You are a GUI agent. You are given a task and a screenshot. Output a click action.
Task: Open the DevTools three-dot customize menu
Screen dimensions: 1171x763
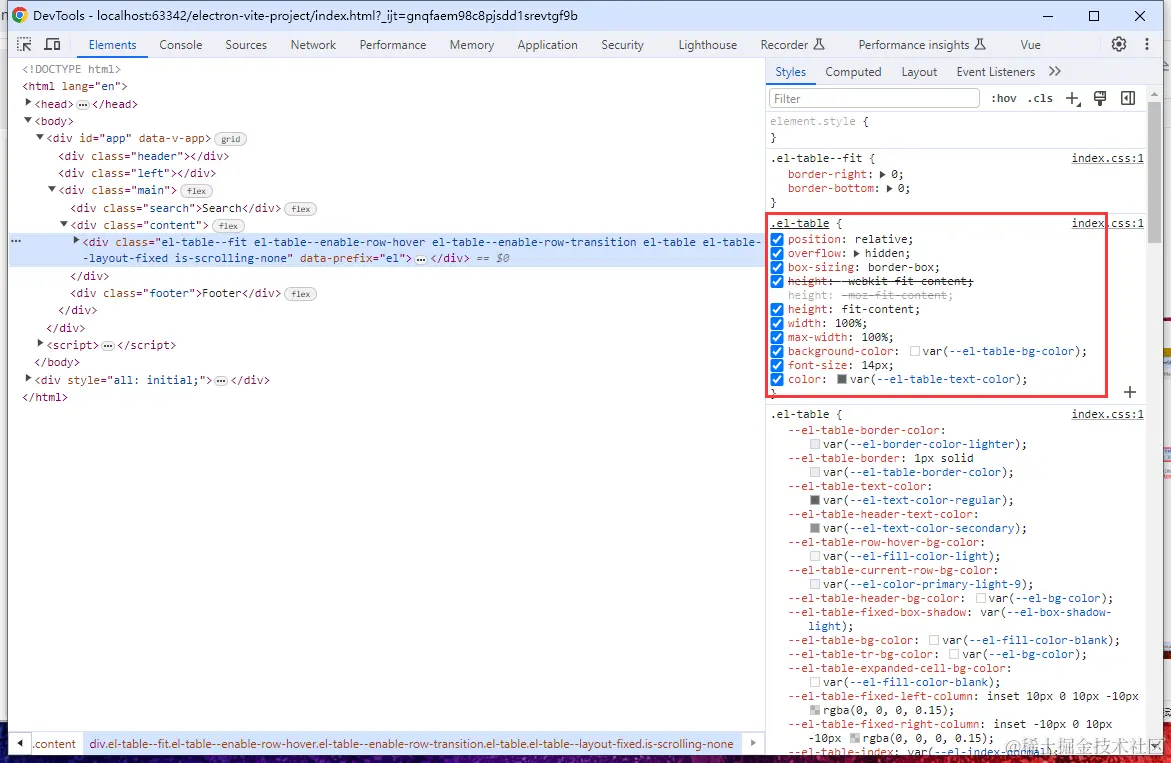coord(1146,44)
